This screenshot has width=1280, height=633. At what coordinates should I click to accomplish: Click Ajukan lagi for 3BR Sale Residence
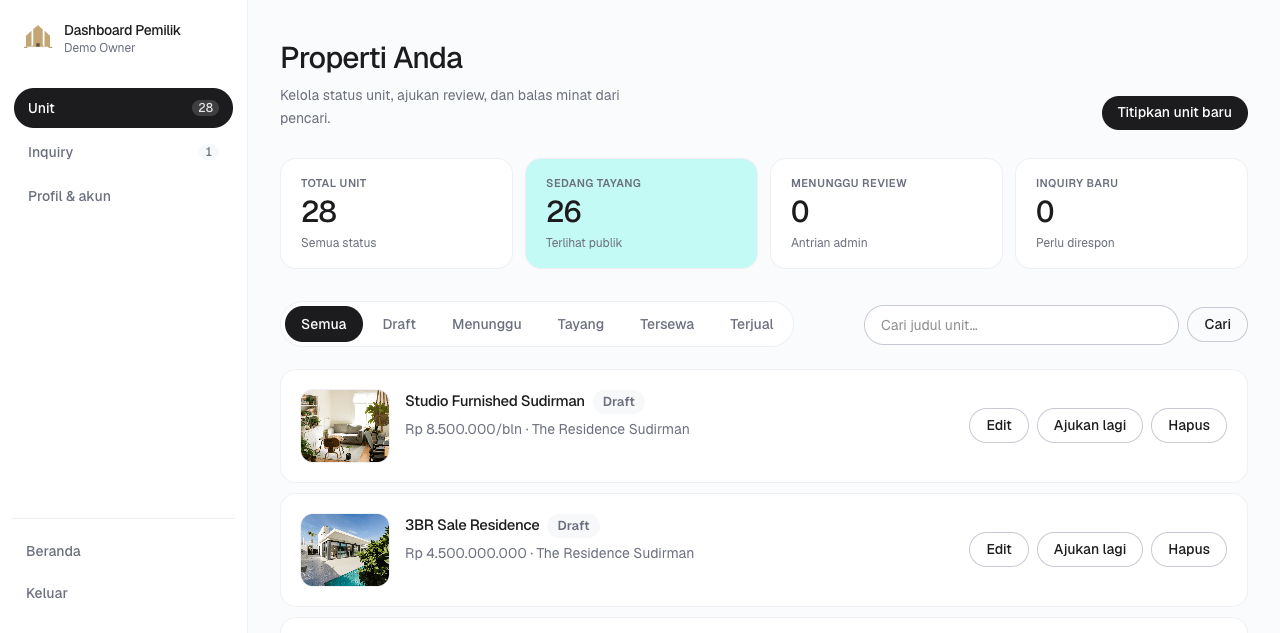pos(1090,549)
